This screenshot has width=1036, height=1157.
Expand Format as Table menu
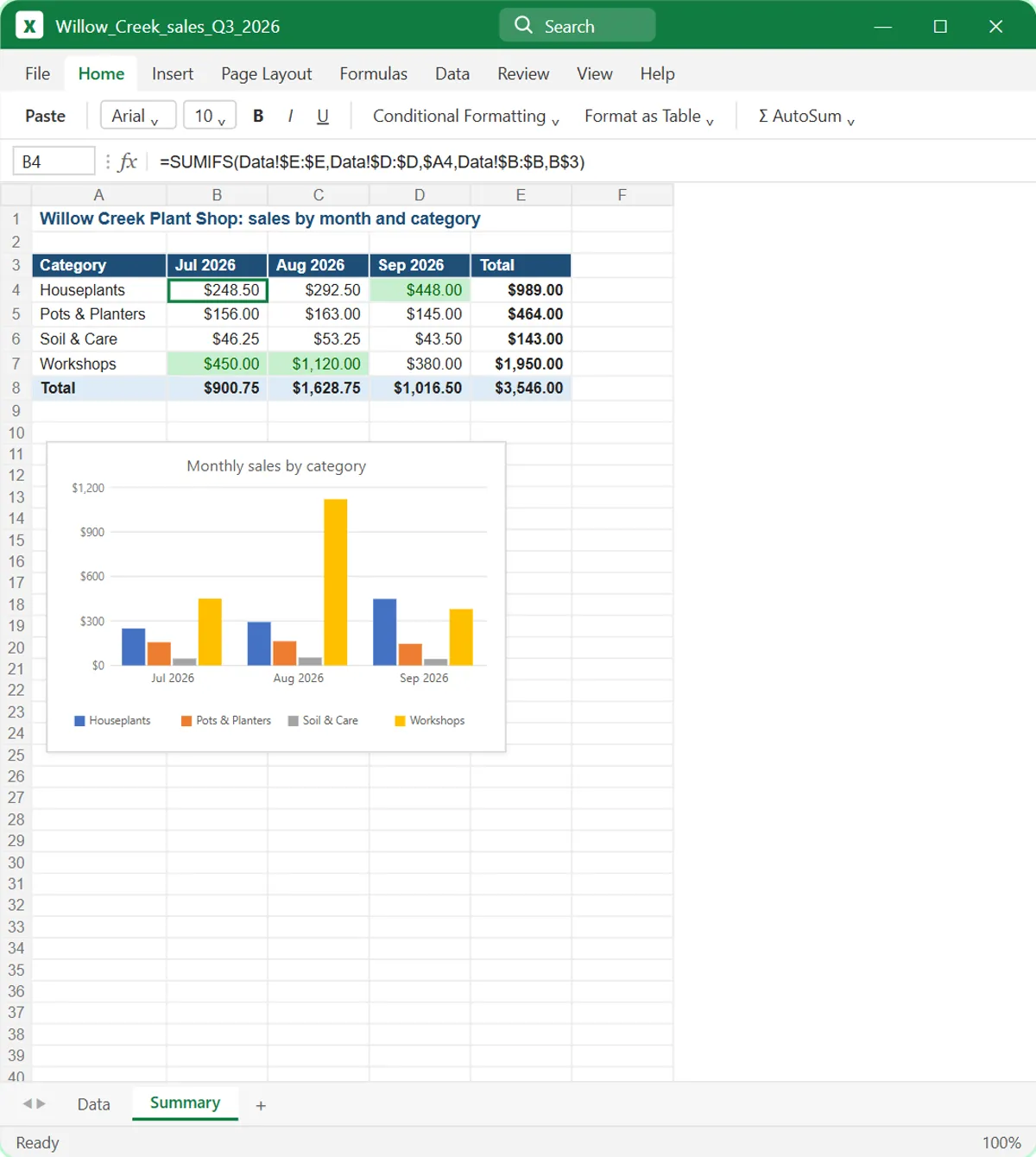(649, 116)
